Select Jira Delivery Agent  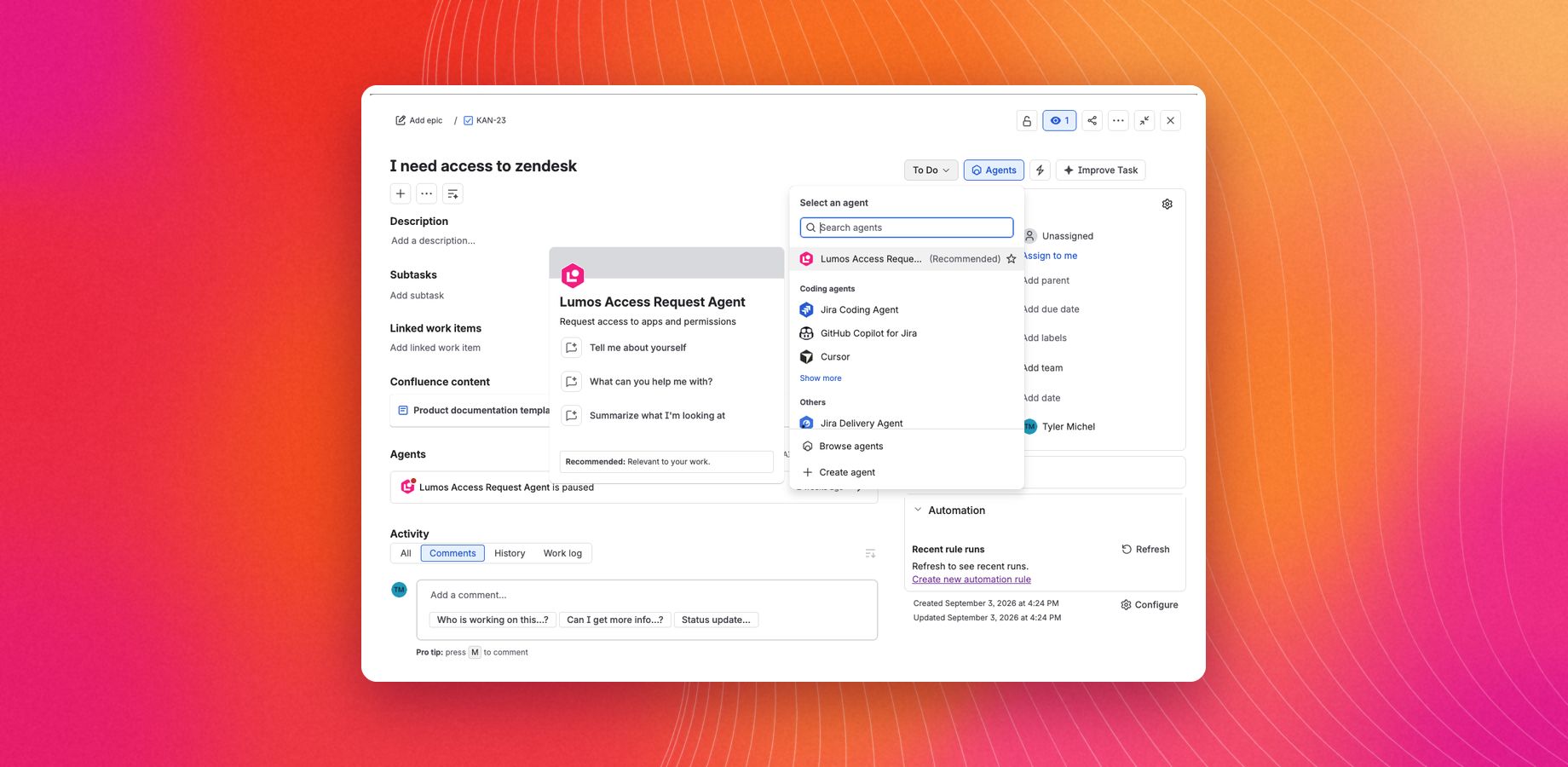click(907, 423)
